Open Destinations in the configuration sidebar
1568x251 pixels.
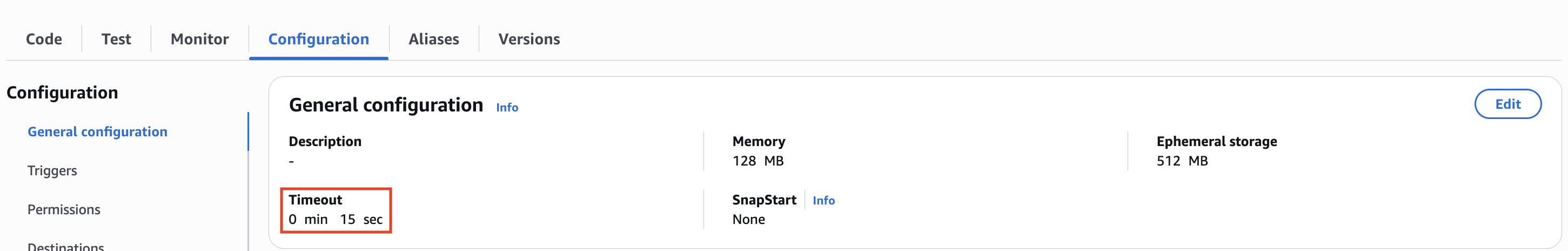tap(66, 246)
